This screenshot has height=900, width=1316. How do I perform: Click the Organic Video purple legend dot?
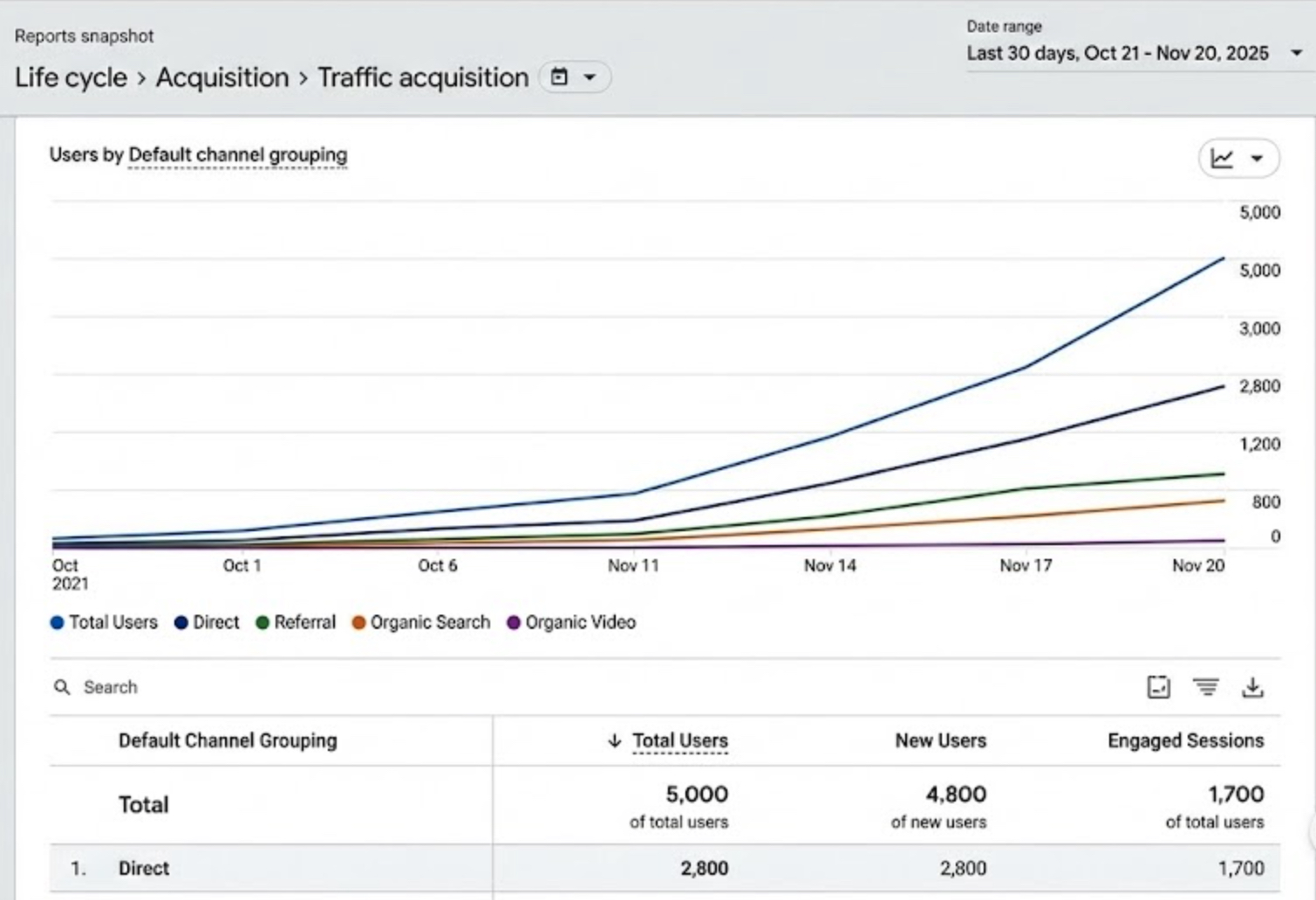[514, 623]
